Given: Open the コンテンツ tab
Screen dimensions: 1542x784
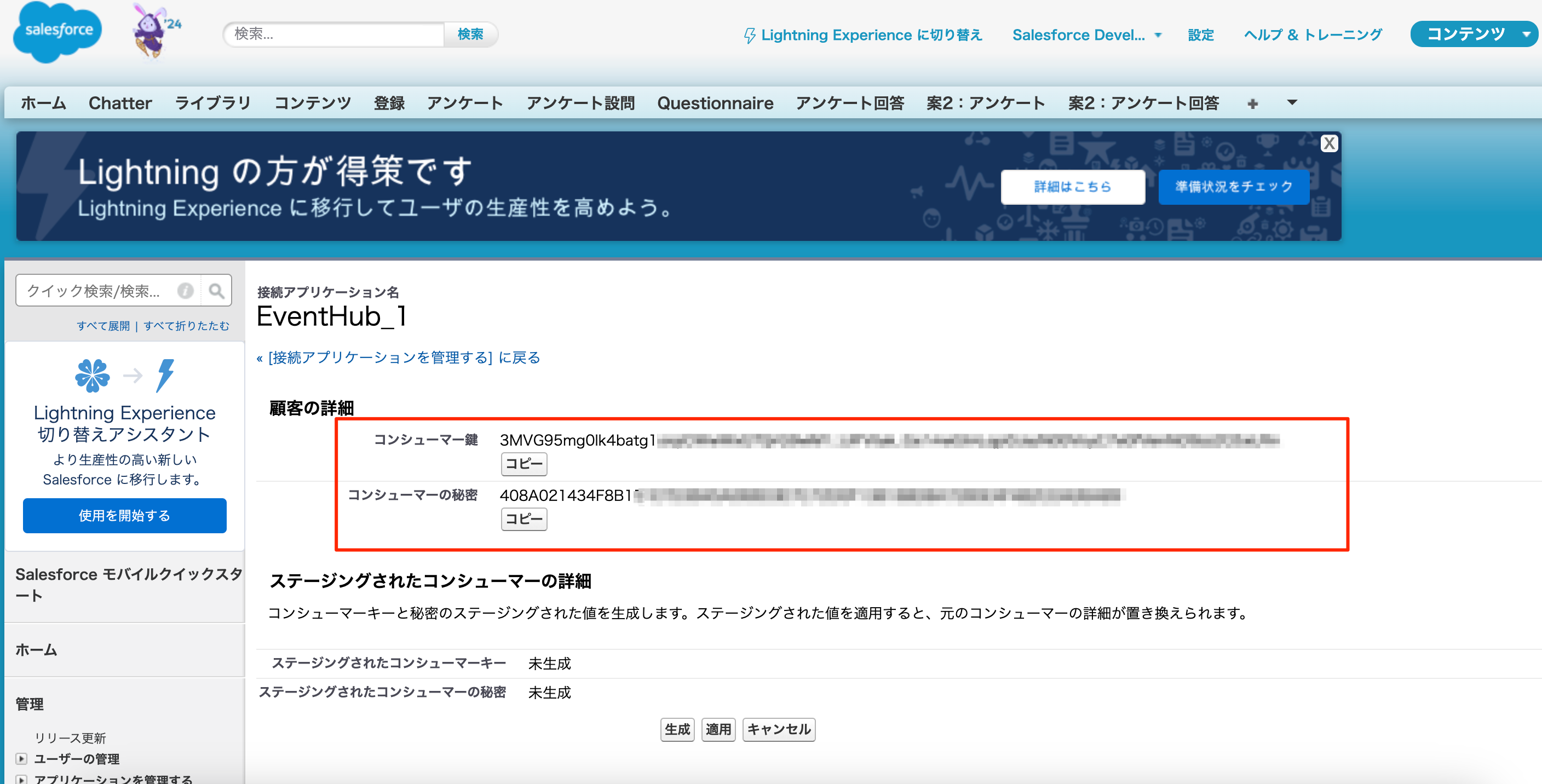Looking at the screenshot, I should click(313, 103).
